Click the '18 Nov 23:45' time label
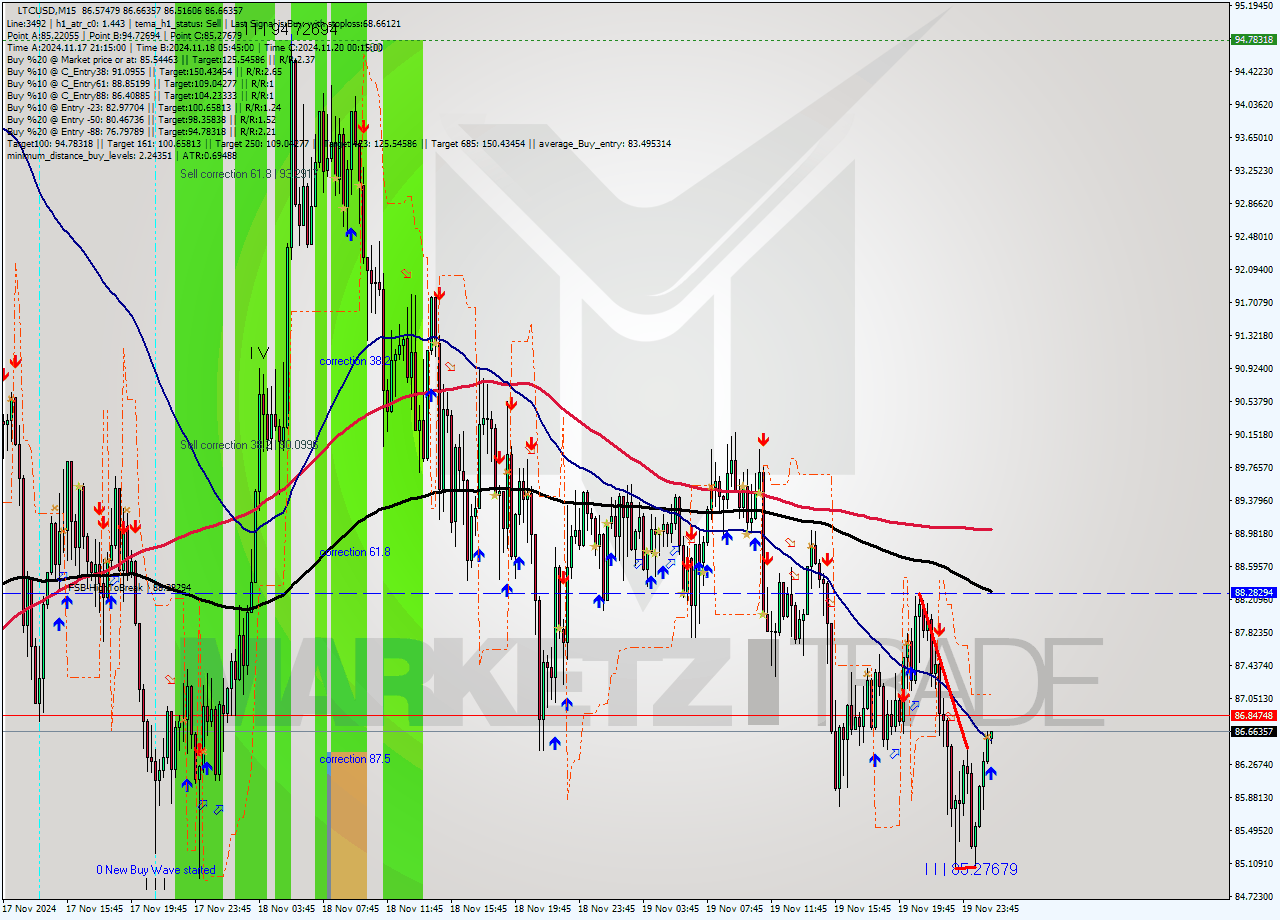This screenshot has height=920, width=1280. (606, 909)
